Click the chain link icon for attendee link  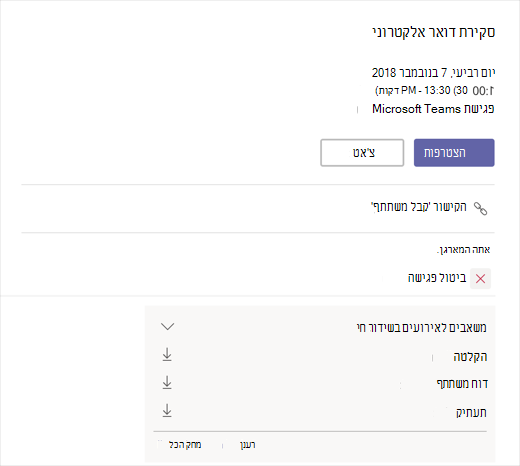(x=480, y=209)
